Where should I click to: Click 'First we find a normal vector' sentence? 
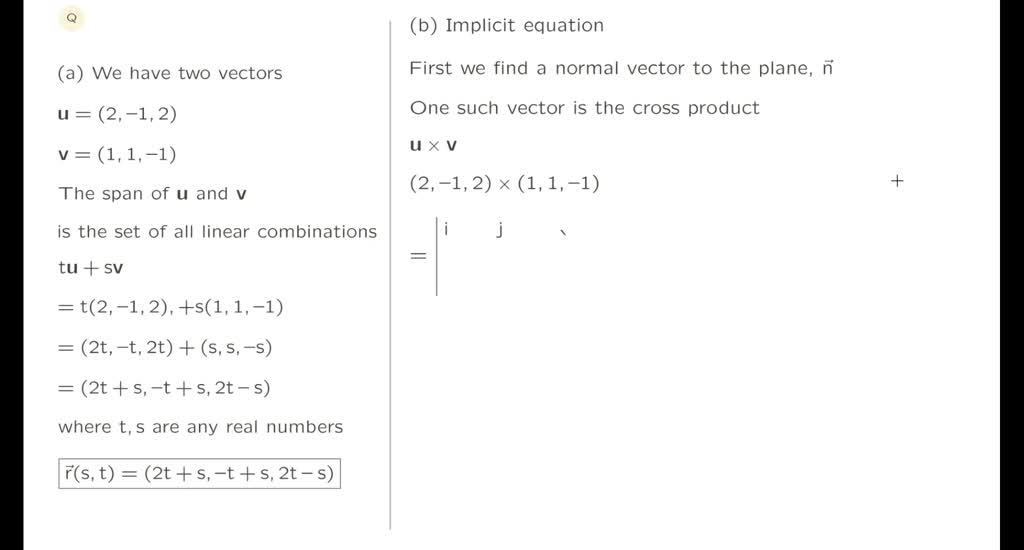[621, 69]
